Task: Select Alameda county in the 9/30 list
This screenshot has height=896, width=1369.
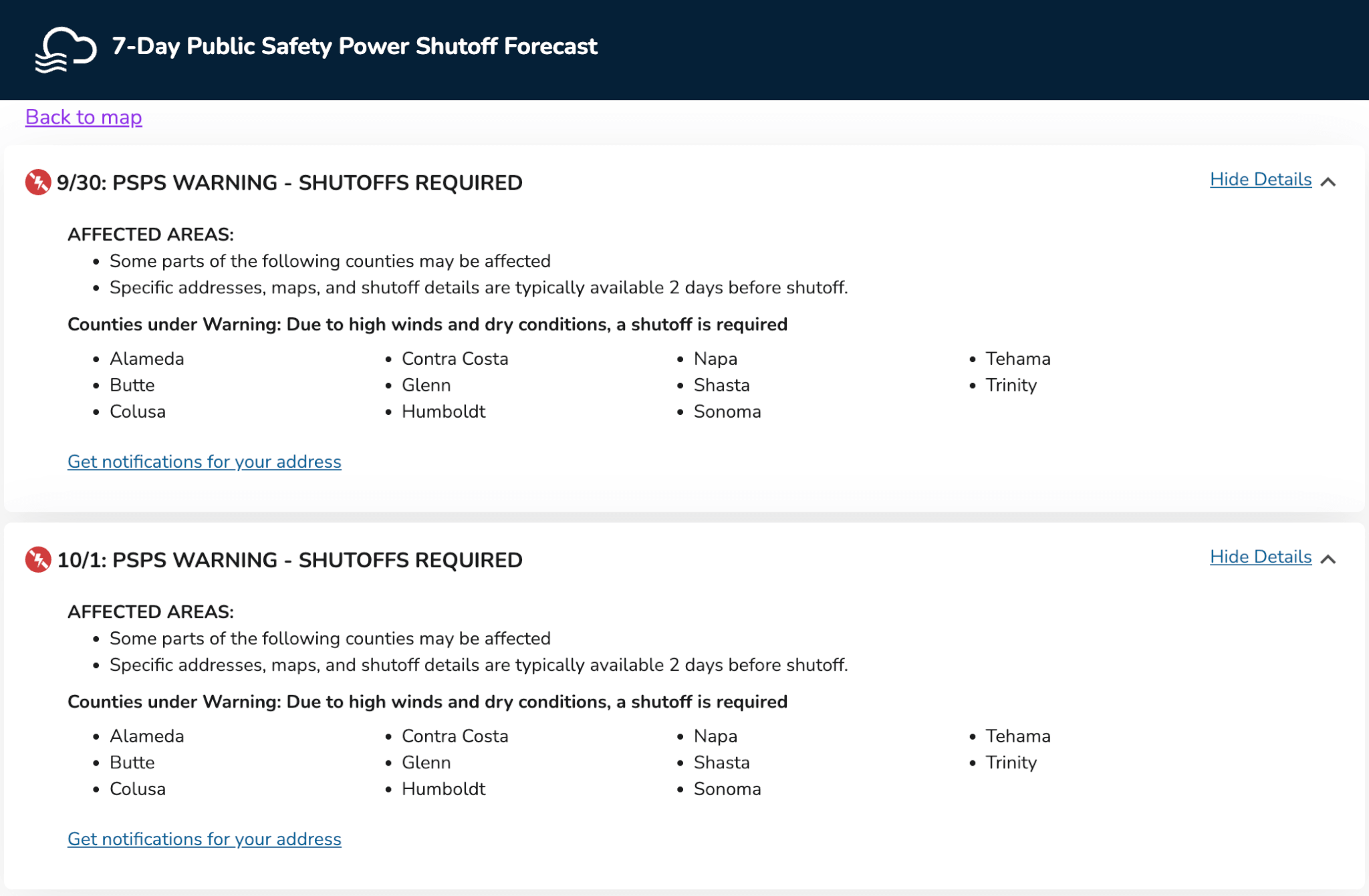Action: pyautogui.click(x=147, y=359)
